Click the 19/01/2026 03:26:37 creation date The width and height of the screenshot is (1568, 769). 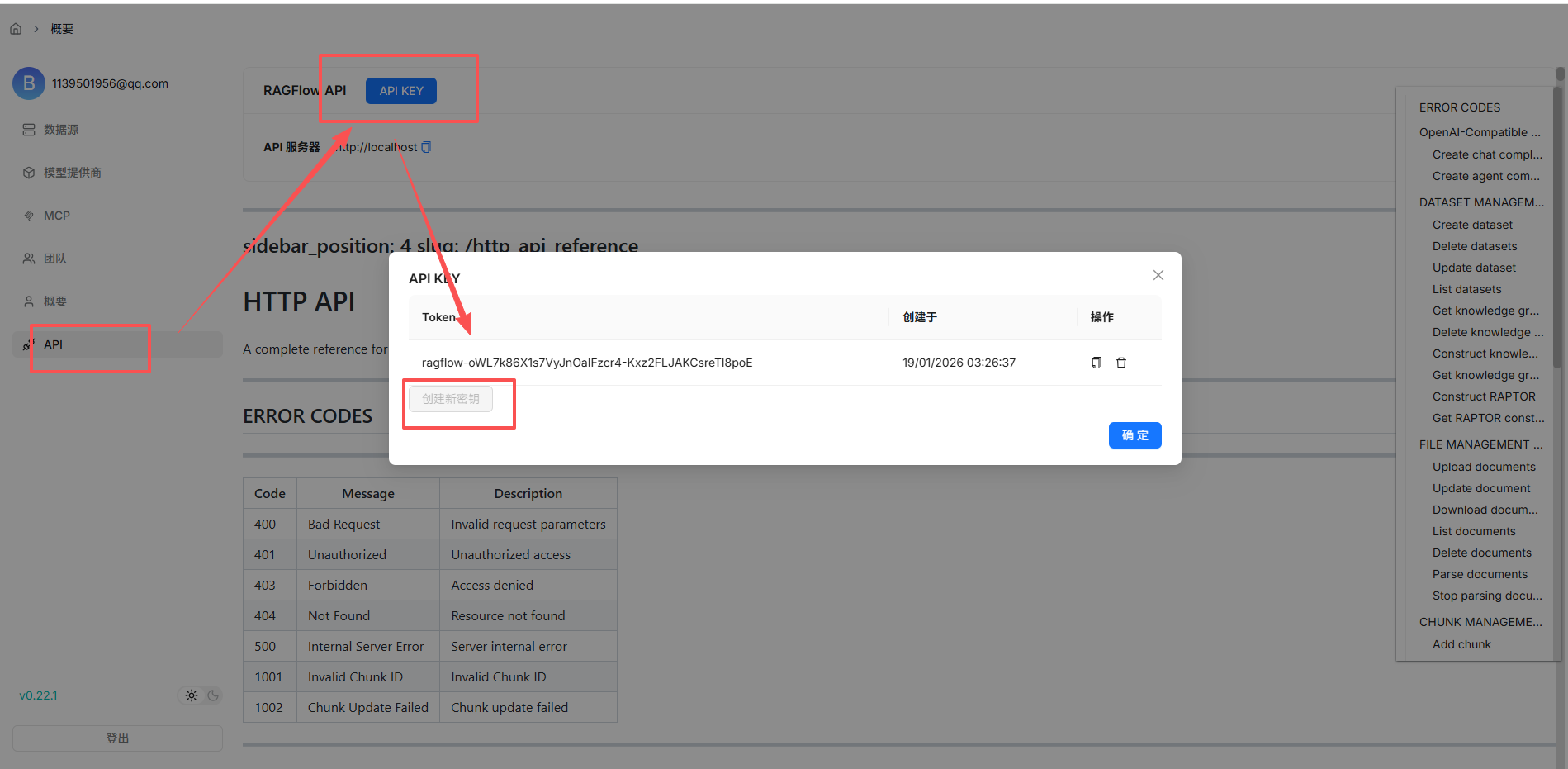coord(959,363)
